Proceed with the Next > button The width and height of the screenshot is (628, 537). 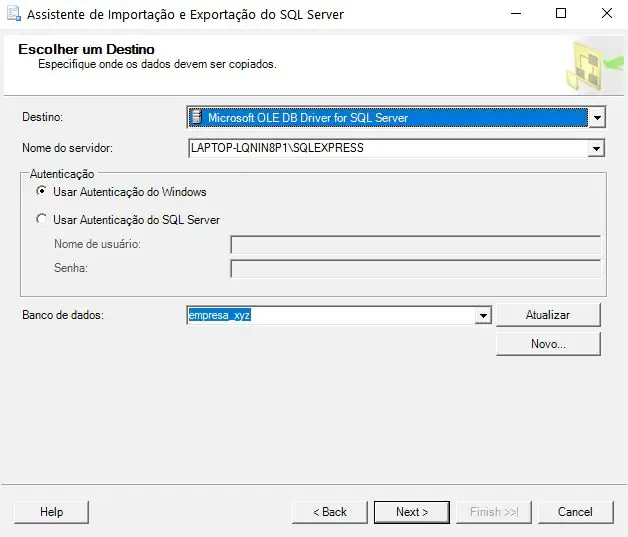412,512
